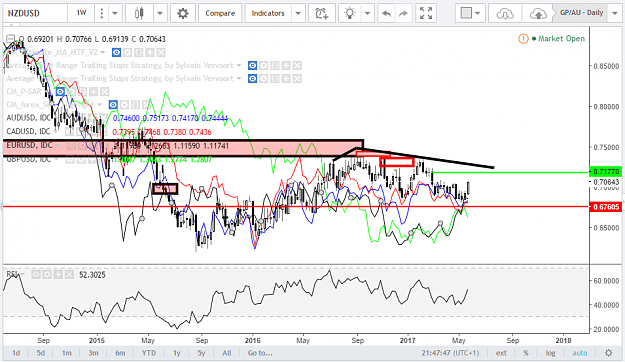This screenshot has width=625, height=362.
Task: Create a new alert with alarm icon
Action: pyautogui.click(x=322, y=13)
